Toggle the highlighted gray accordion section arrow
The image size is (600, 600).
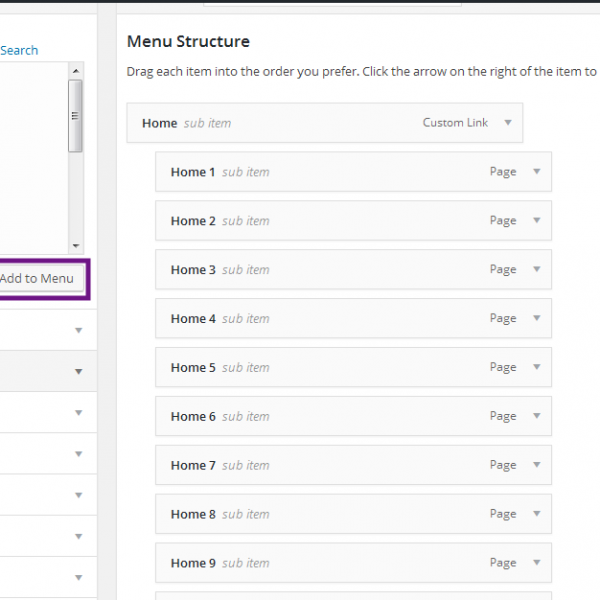(78, 372)
